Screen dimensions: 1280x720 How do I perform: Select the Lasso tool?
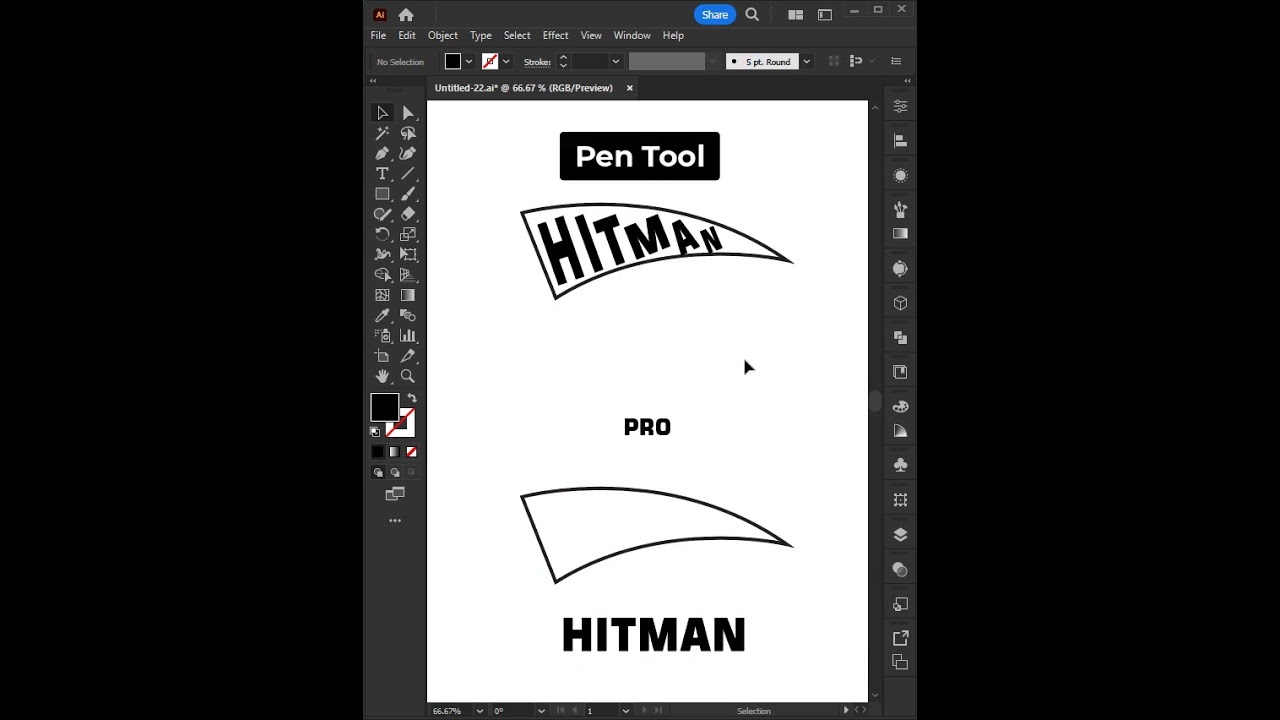408,133
